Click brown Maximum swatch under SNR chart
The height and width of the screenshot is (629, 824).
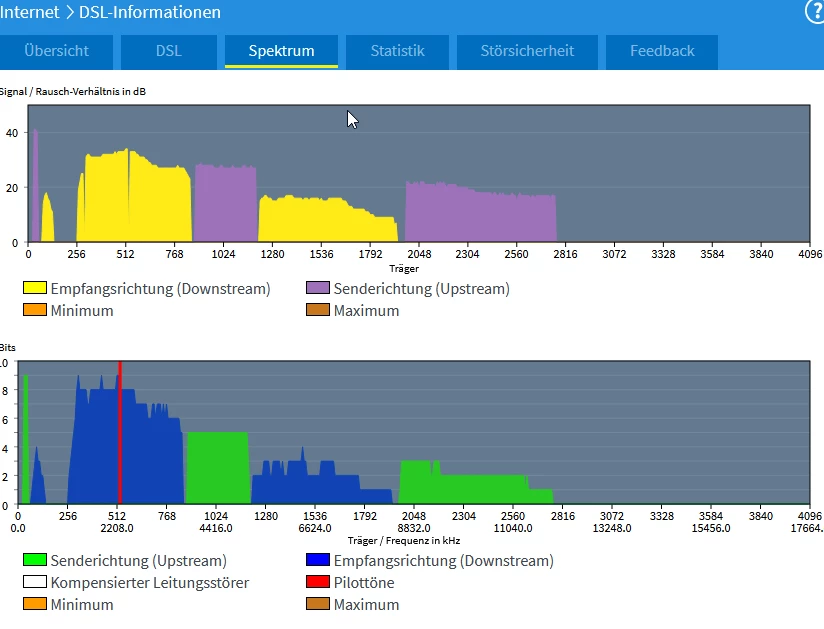[318, 311]
